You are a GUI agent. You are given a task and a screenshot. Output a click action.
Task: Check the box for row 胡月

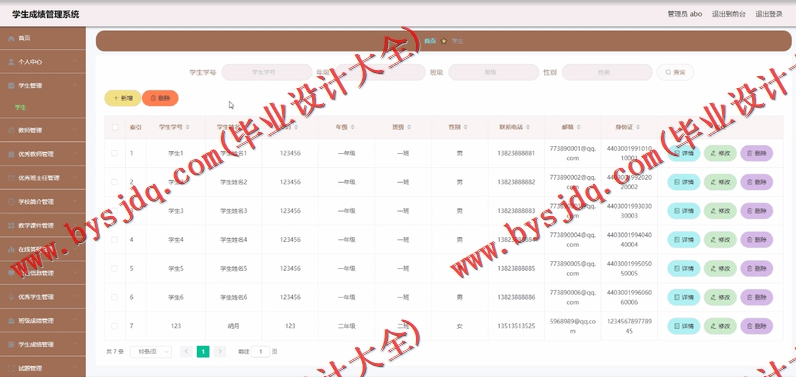[115, 326]
